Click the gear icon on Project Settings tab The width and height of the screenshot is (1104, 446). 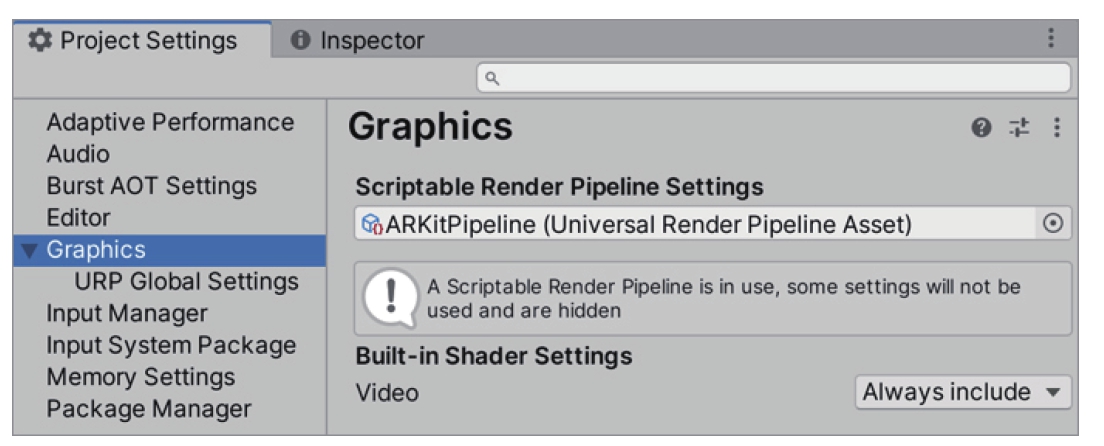point(40,40)
